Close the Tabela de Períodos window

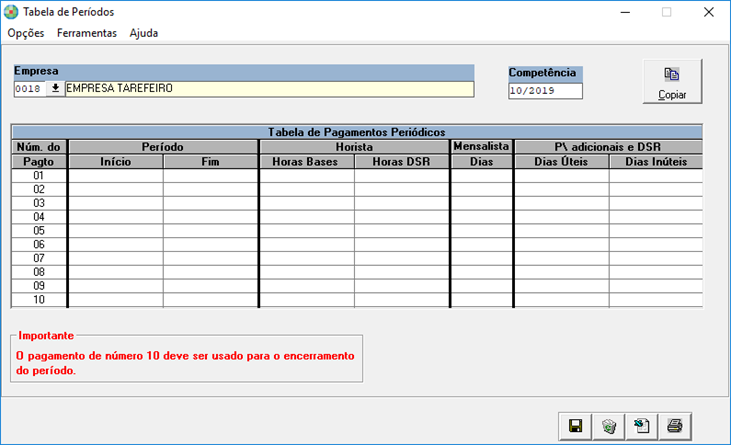(x=709, y=12)
